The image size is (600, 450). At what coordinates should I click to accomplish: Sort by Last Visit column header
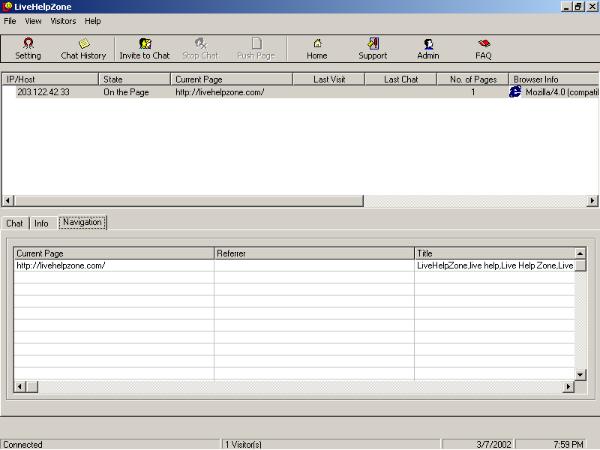coord(329,79)
